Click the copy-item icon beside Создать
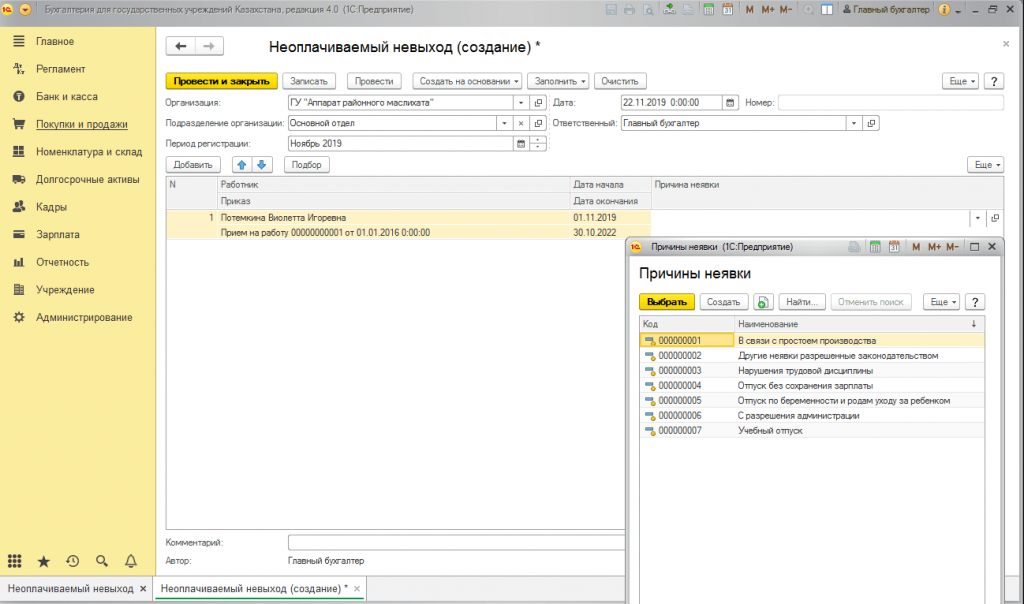 [763, 301]
